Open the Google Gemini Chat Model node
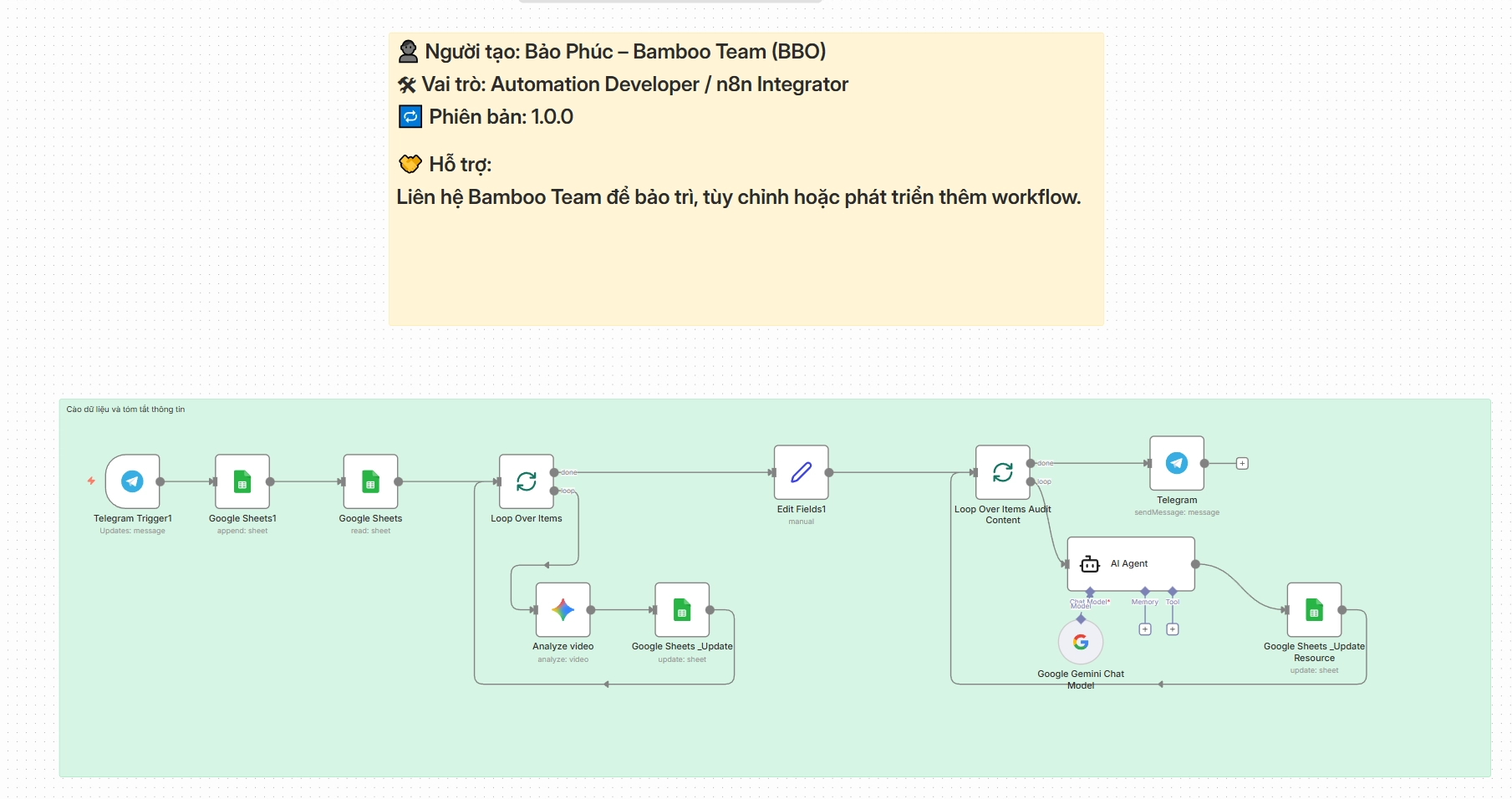The width and height of the screenshot is (1512, 799). pos(1081,642)
